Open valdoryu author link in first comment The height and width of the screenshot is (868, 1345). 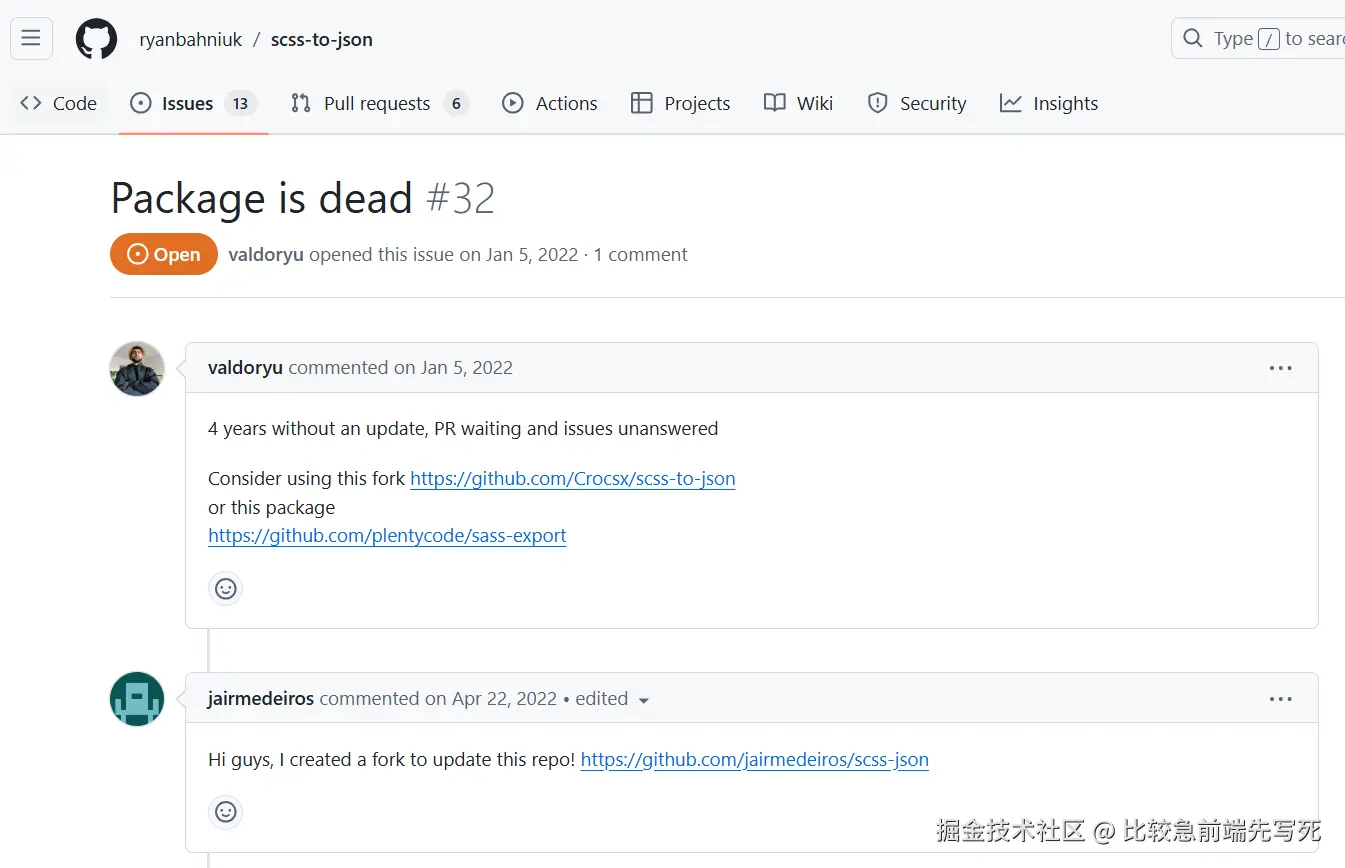point(245,367)
